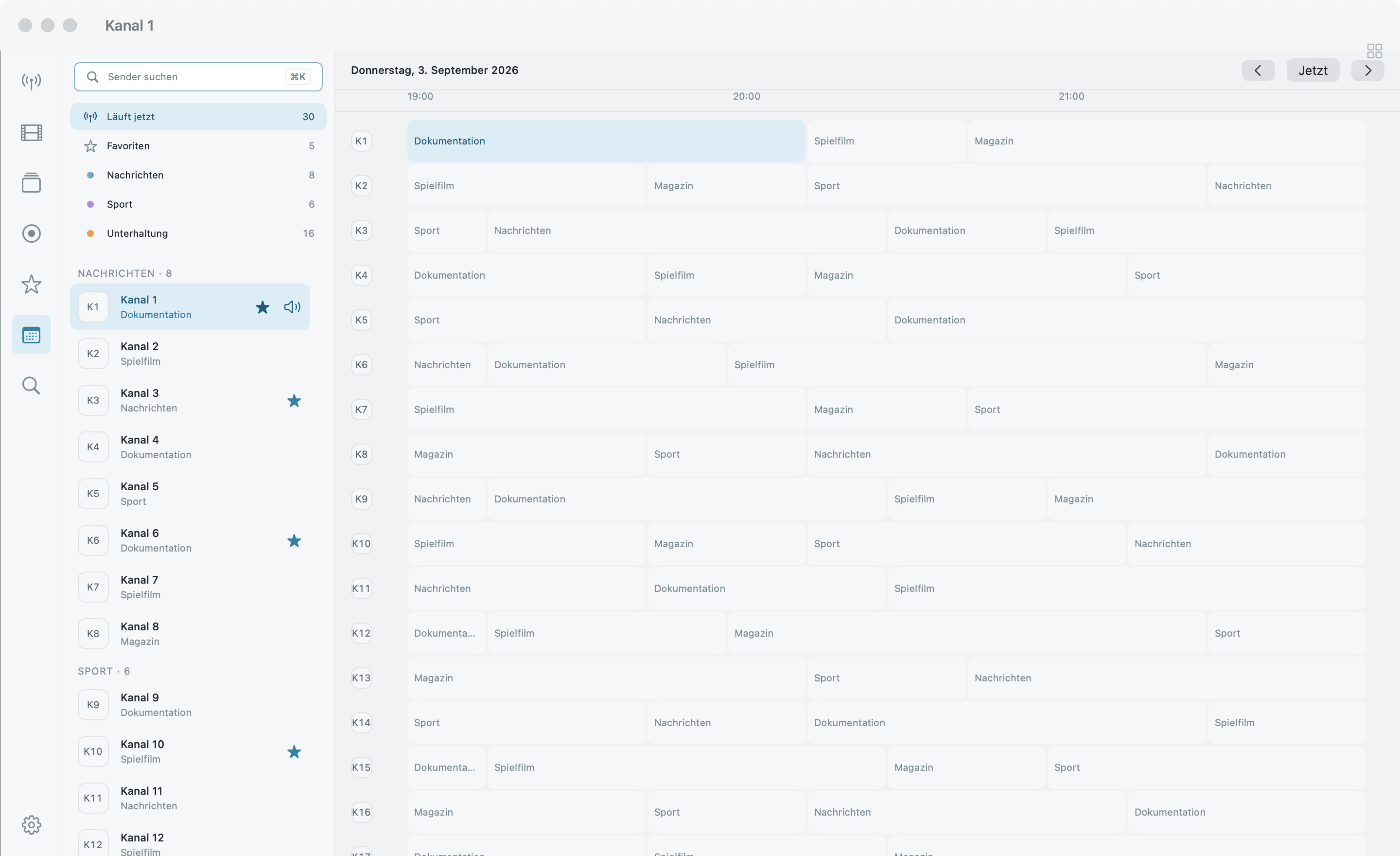
Task: Toggle favorite star on Kanal 3
Action: click(294, 401)
